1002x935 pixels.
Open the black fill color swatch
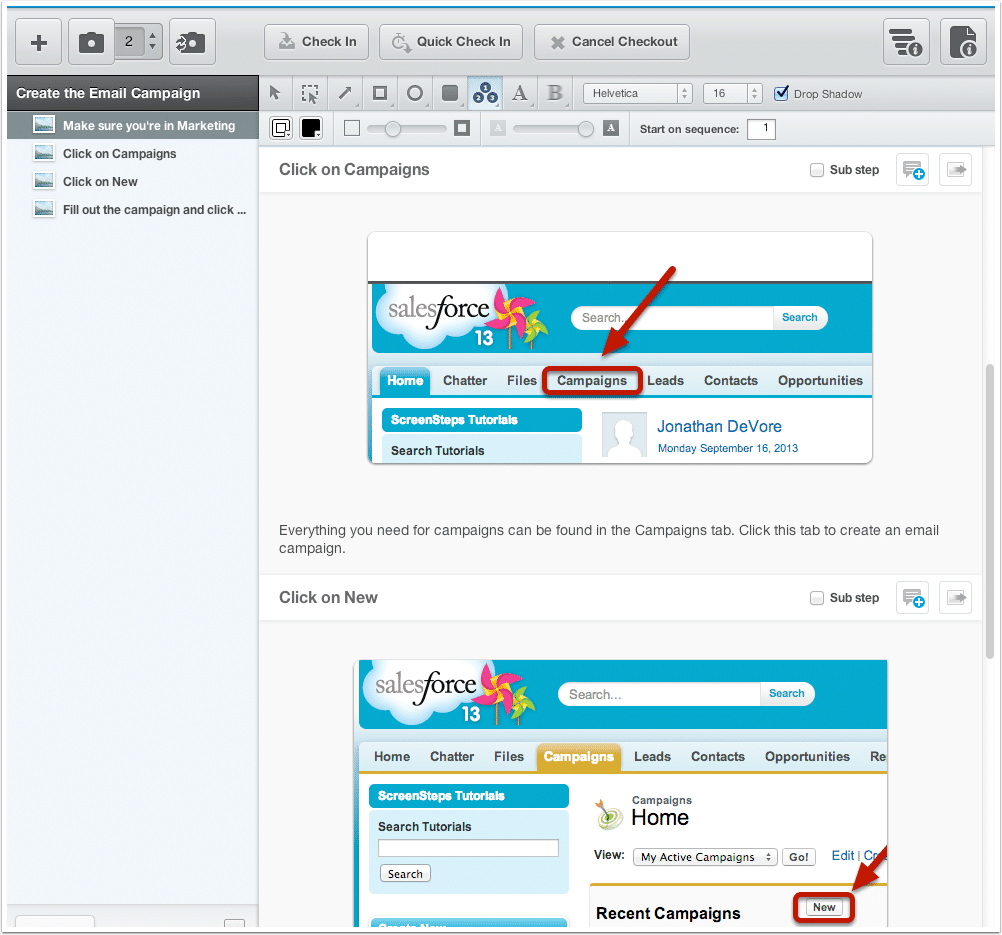(x=311, y=128)
